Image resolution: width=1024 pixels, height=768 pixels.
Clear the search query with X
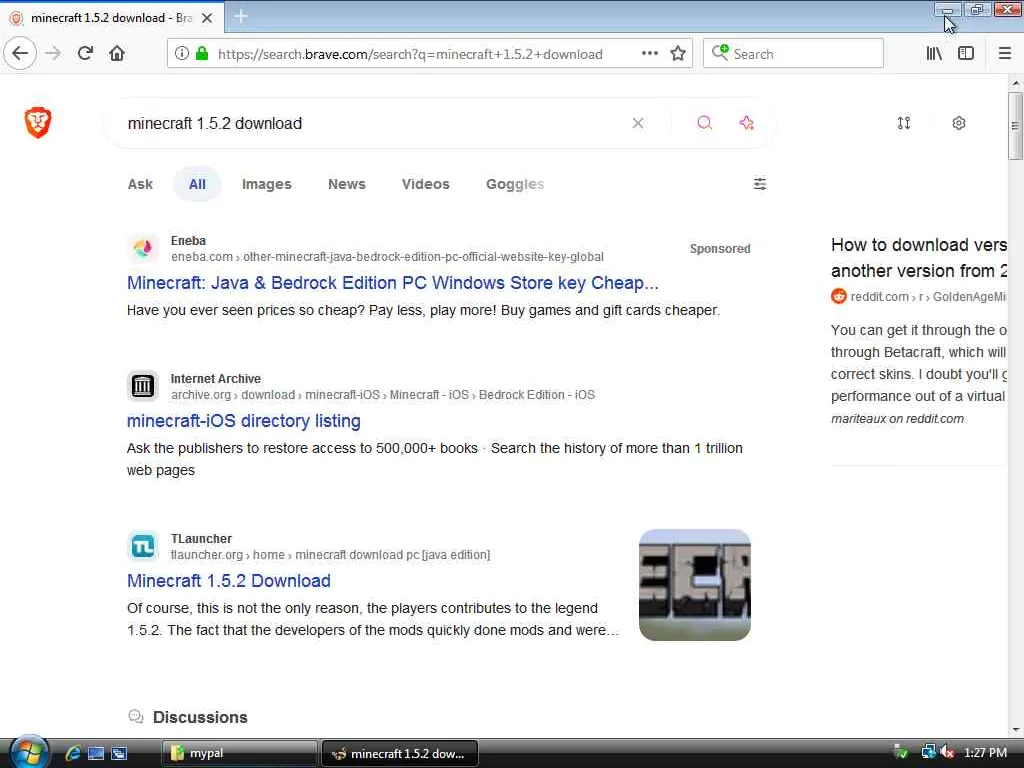(x=638, y=123)
